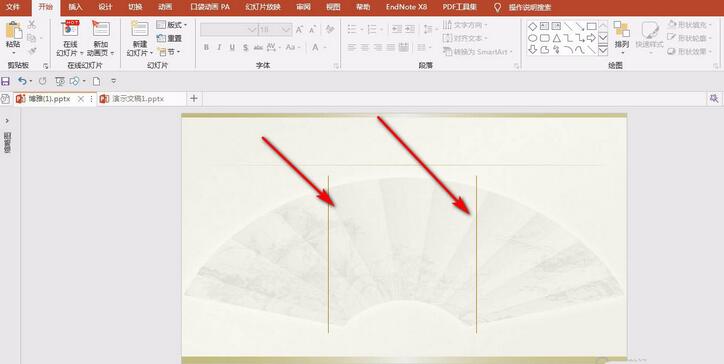
Task: Select the rectangle shape in gallery
Action: 591,26
